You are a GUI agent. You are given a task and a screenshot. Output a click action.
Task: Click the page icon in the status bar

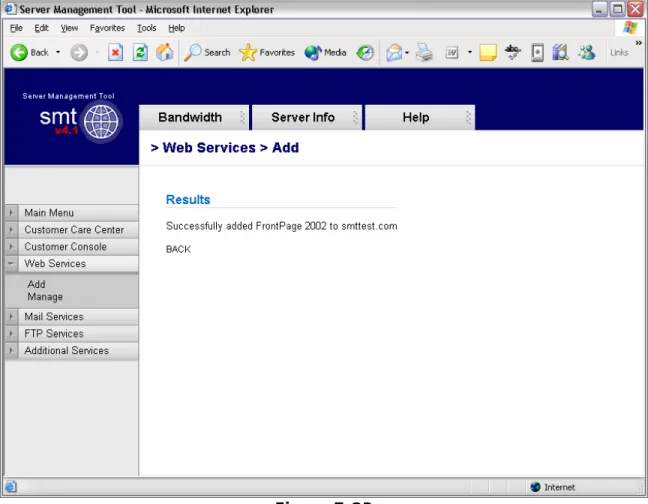click(11, 487)
